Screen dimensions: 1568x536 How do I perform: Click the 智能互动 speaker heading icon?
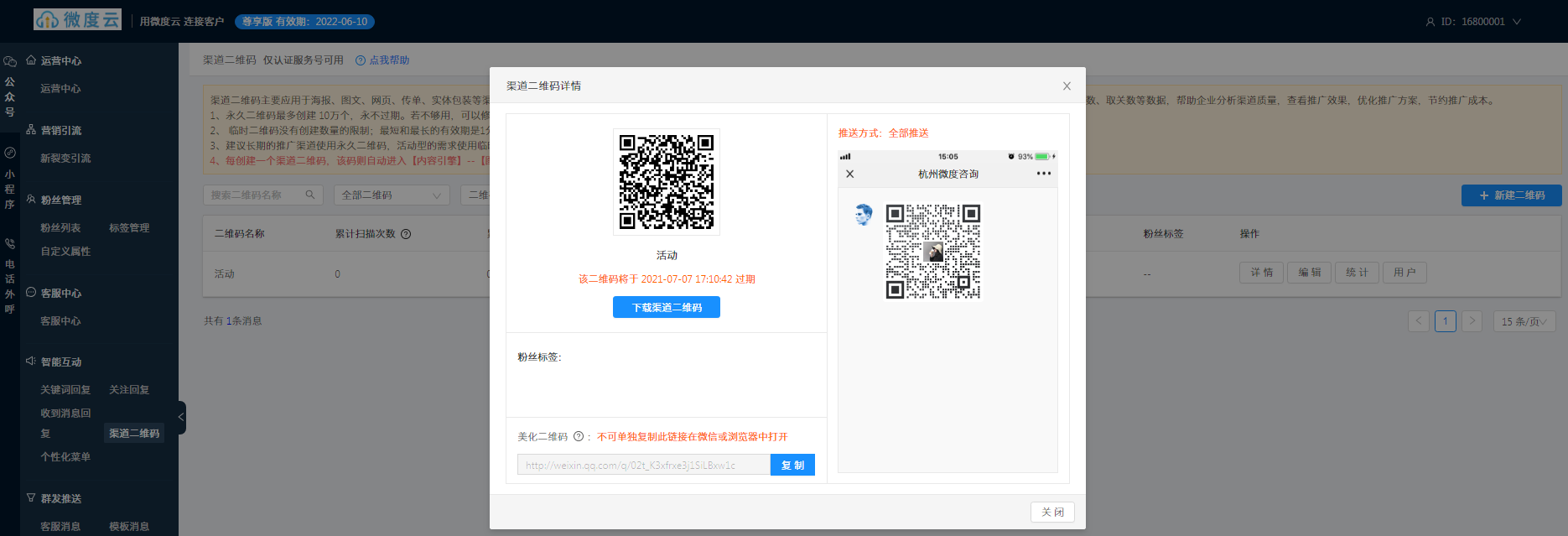(x=31, y=362)
